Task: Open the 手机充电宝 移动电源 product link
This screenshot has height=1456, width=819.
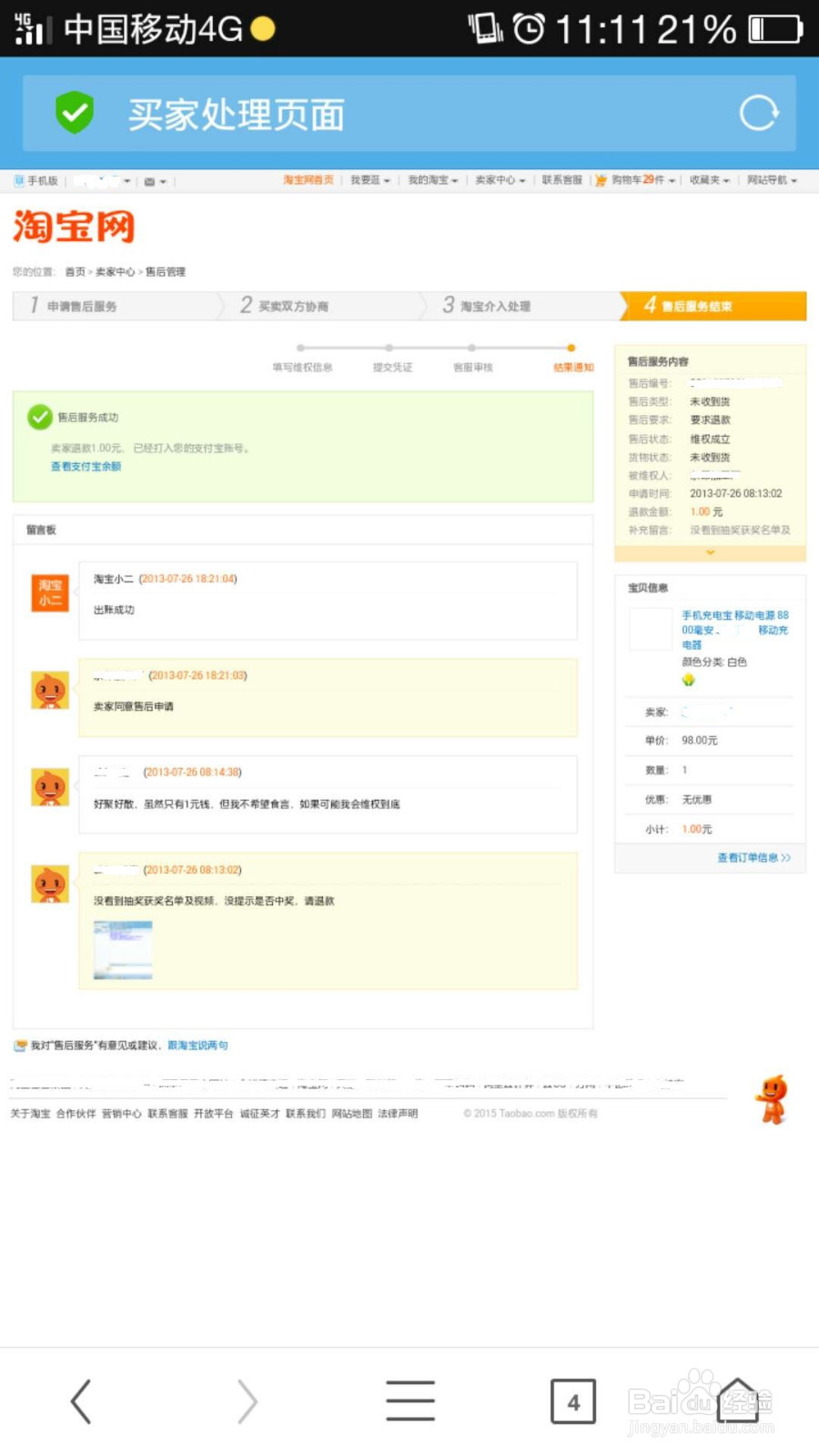Action: pyautogui.click(x=735, y=630)
